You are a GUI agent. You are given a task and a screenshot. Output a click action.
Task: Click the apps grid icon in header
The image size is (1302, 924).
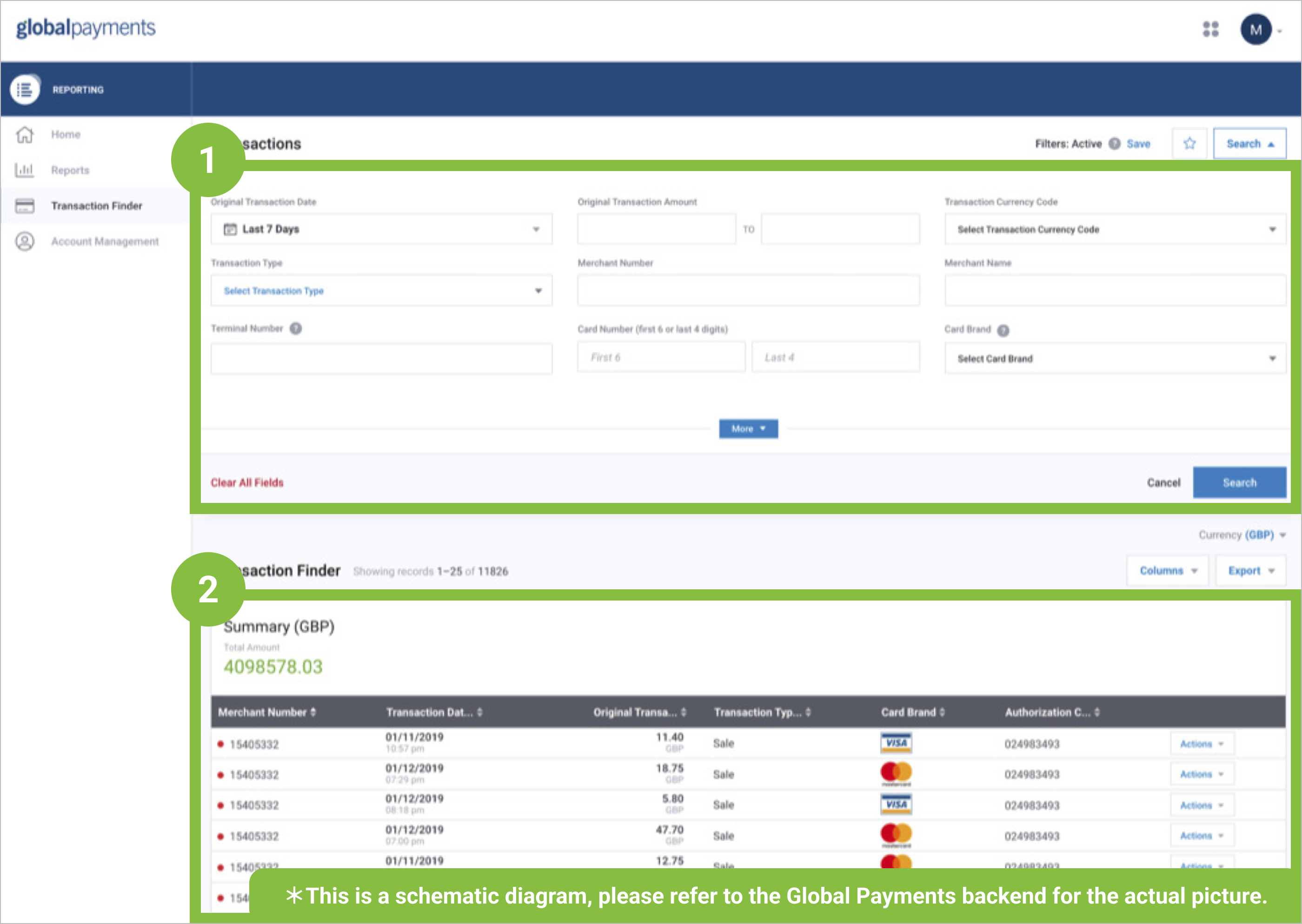coord(1210,29)
